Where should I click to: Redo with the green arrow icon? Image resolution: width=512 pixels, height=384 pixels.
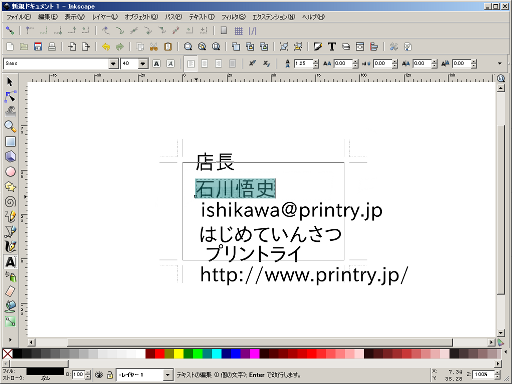[120, 47]
